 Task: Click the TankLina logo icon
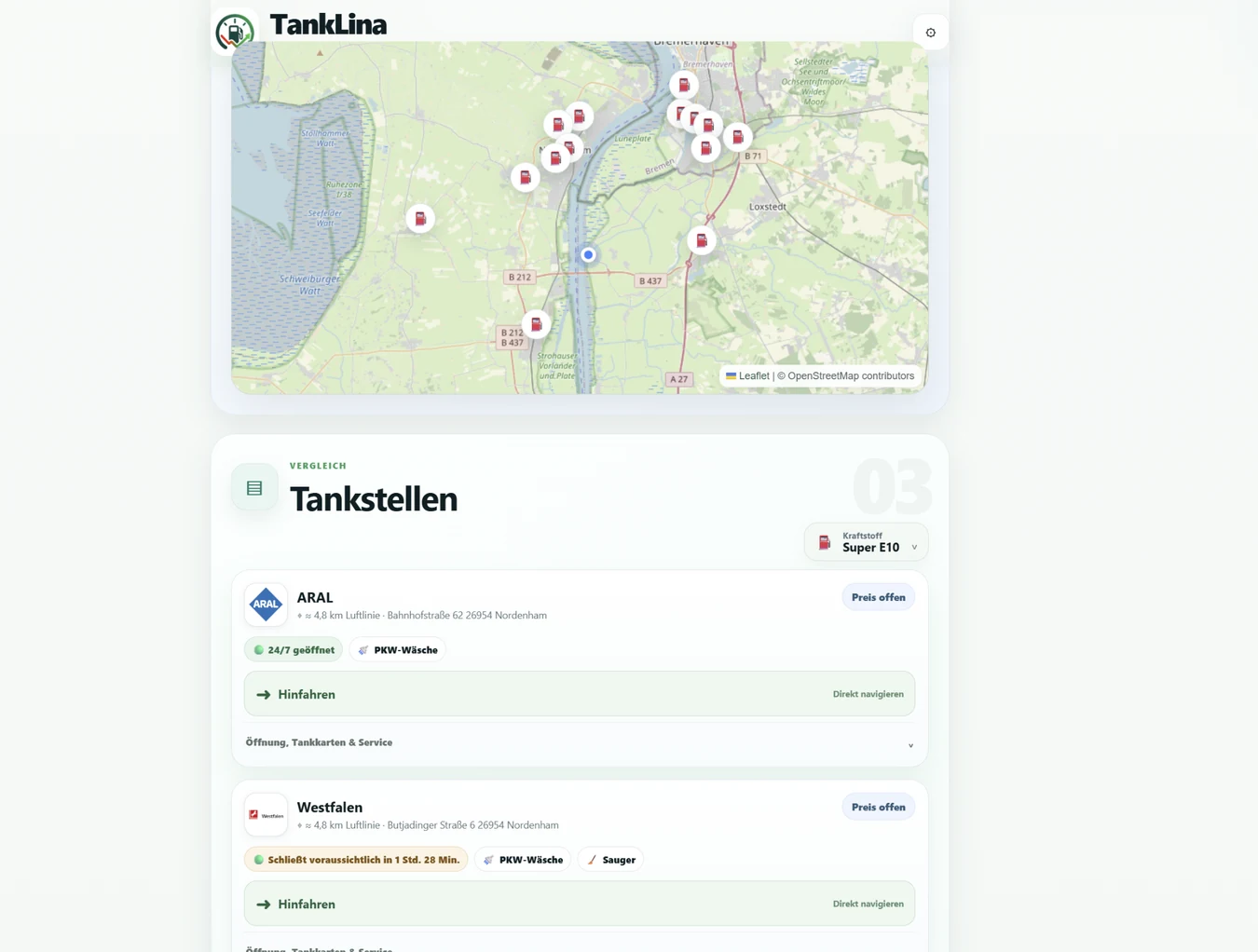(235, 32)
